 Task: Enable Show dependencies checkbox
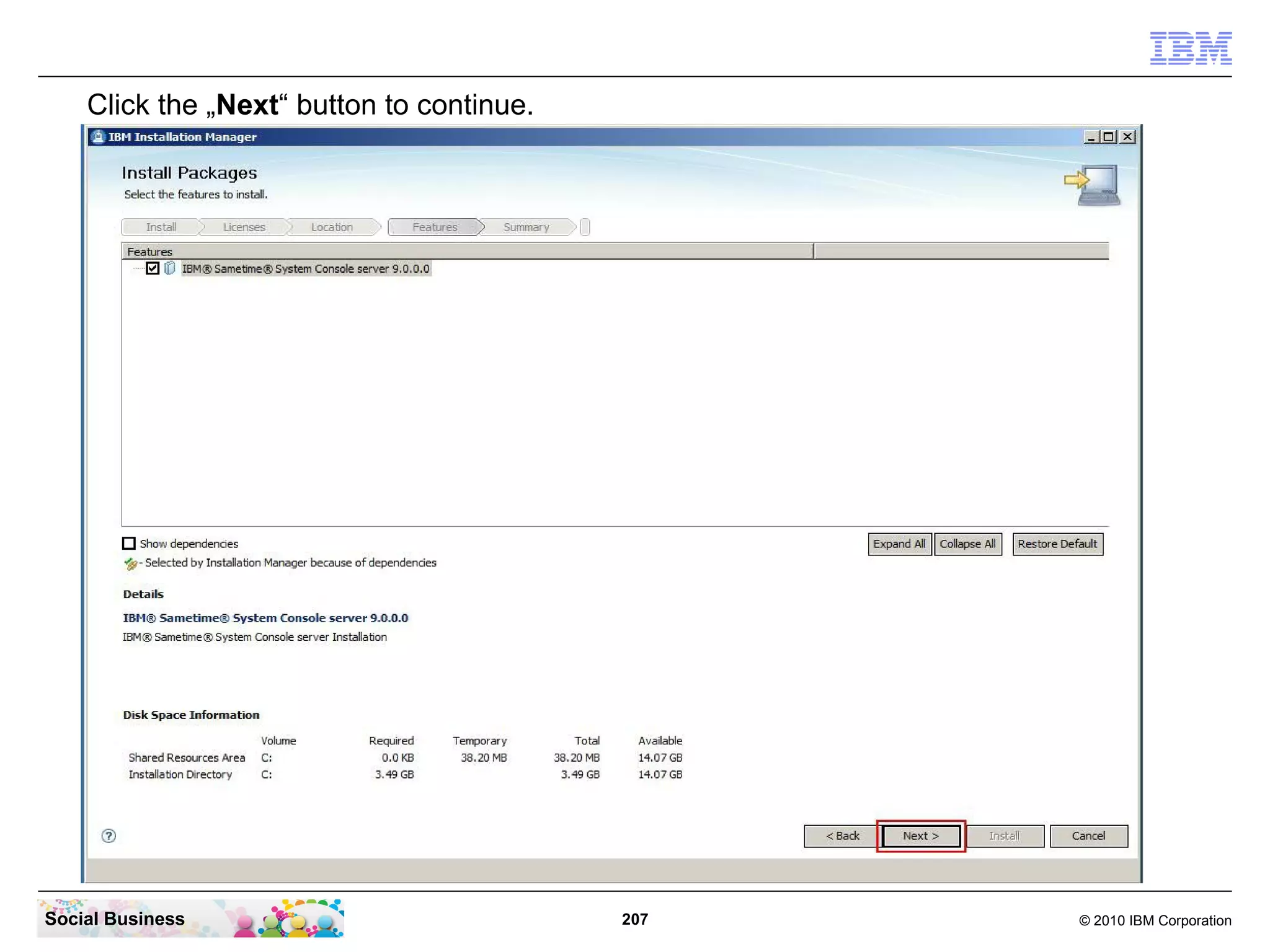[x=129, y=544]
